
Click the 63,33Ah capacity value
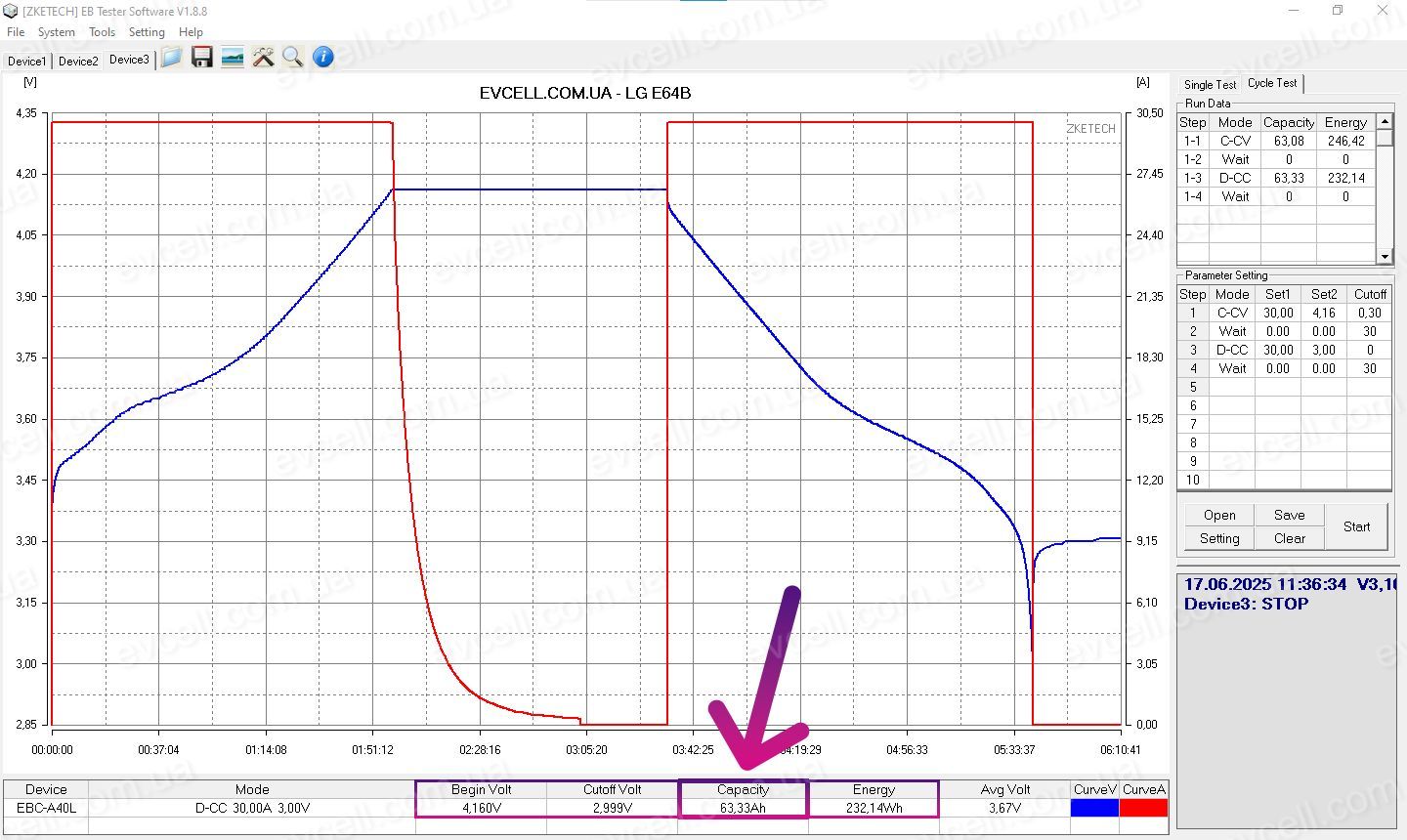tap(743, 808)
